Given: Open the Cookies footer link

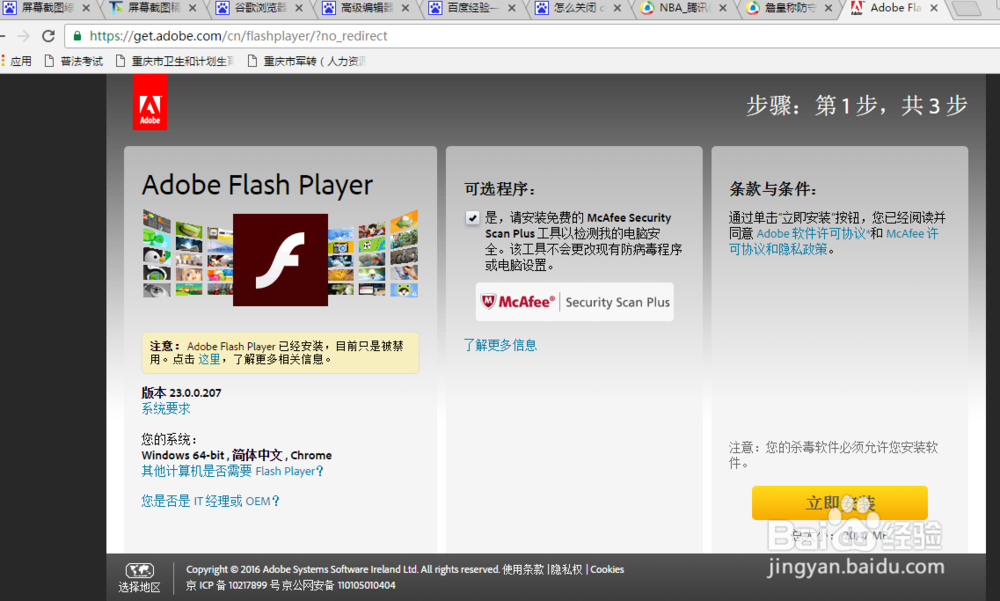Looking at the screenshot, I should tap(607, 569).
